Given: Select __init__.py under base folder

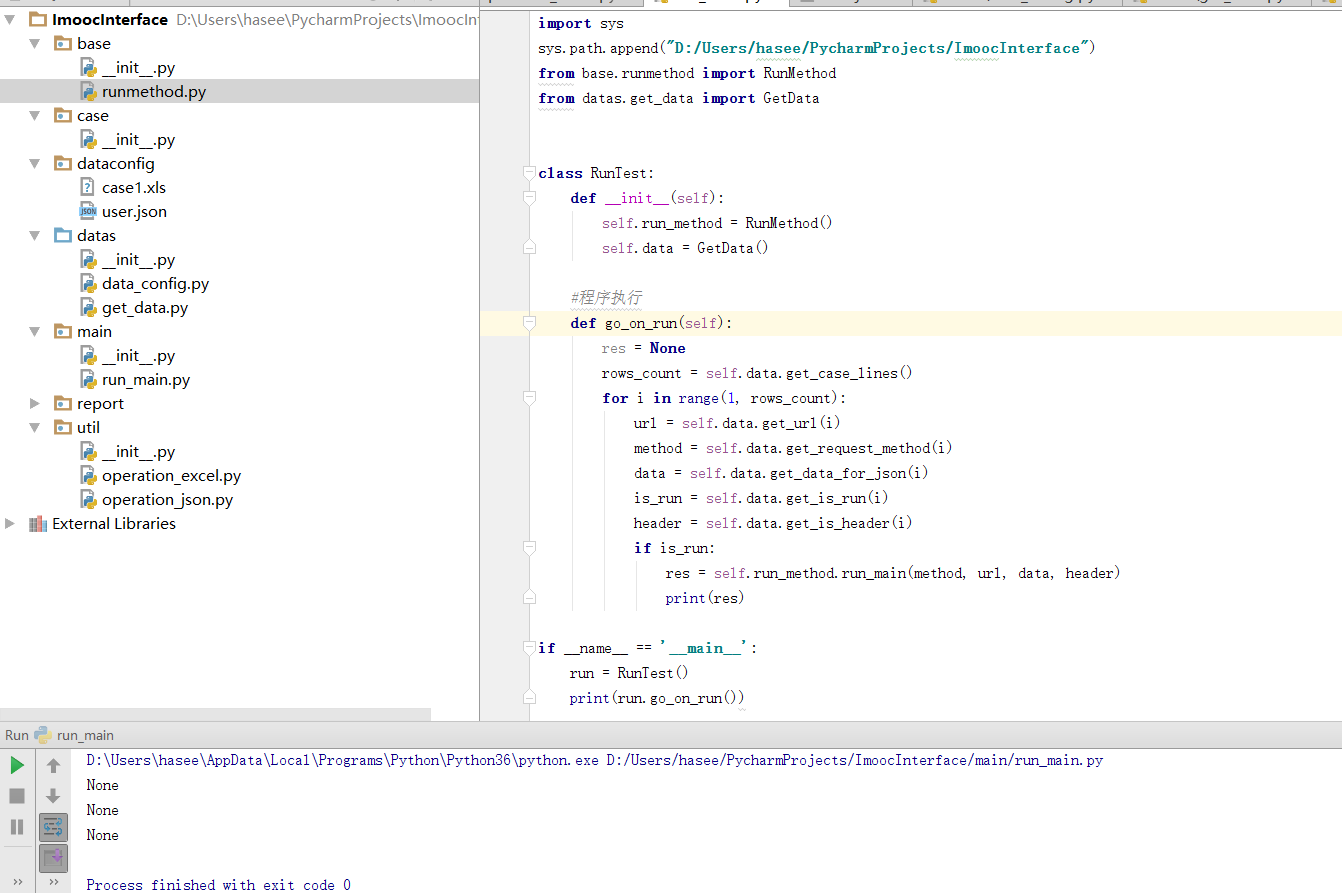Looking at the screenshot, I should click(x=138, y=68).
